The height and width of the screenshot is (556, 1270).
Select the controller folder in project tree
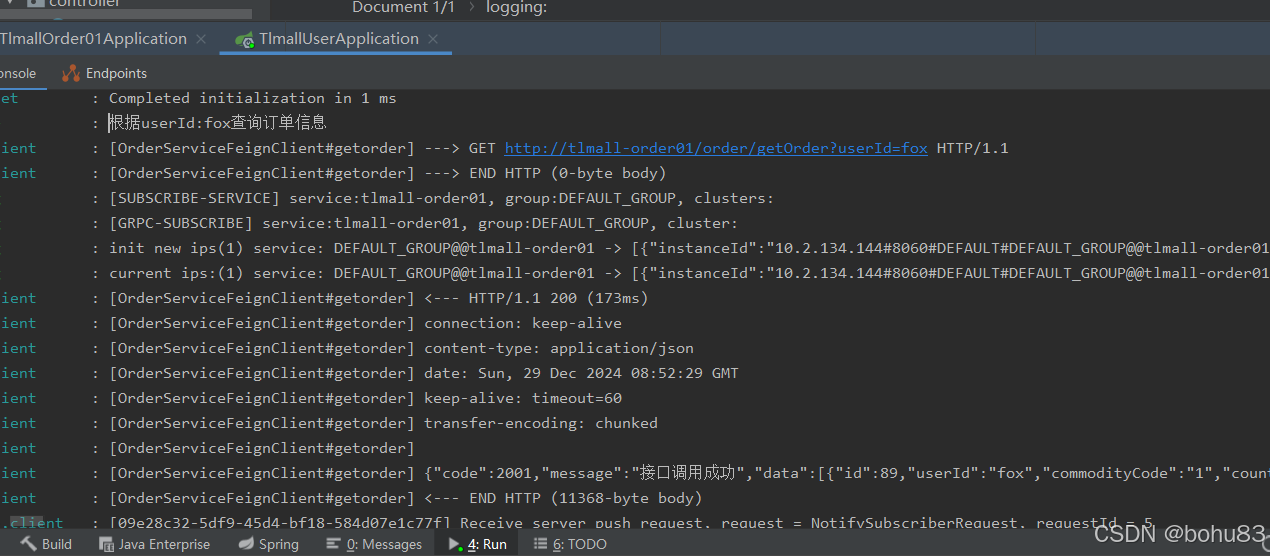(x=85, y=4)
